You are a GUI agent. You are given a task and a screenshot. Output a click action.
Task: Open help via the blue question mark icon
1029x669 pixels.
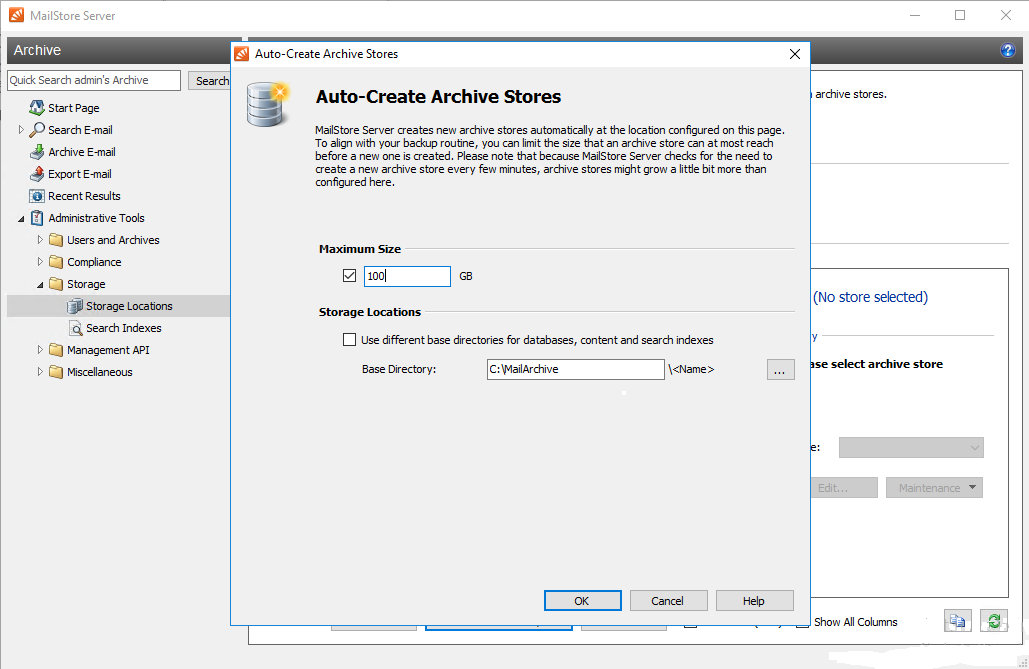pos(1007,50)
